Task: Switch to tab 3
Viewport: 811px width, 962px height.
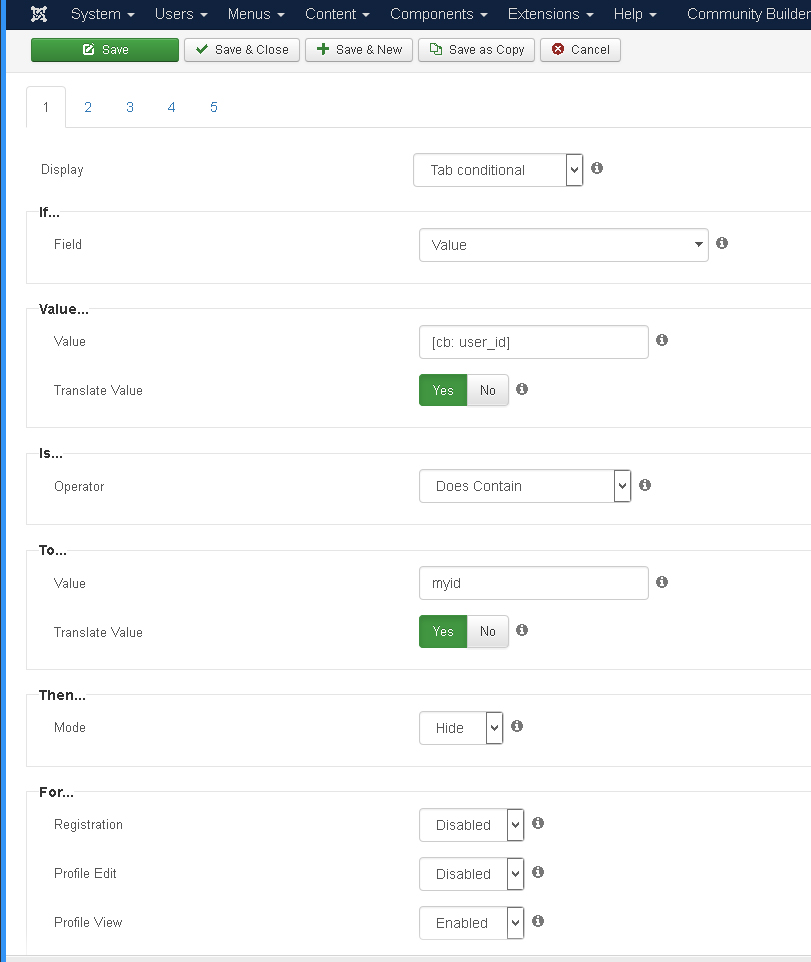Action: pyautogui.click(x=130, y=107)
